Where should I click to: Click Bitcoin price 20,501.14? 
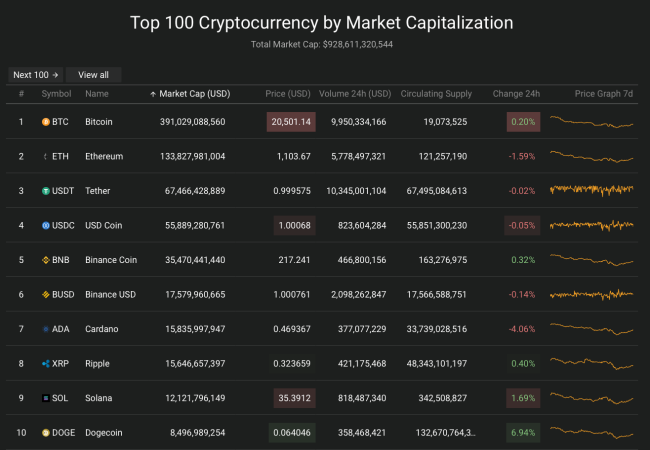point(291,122)
